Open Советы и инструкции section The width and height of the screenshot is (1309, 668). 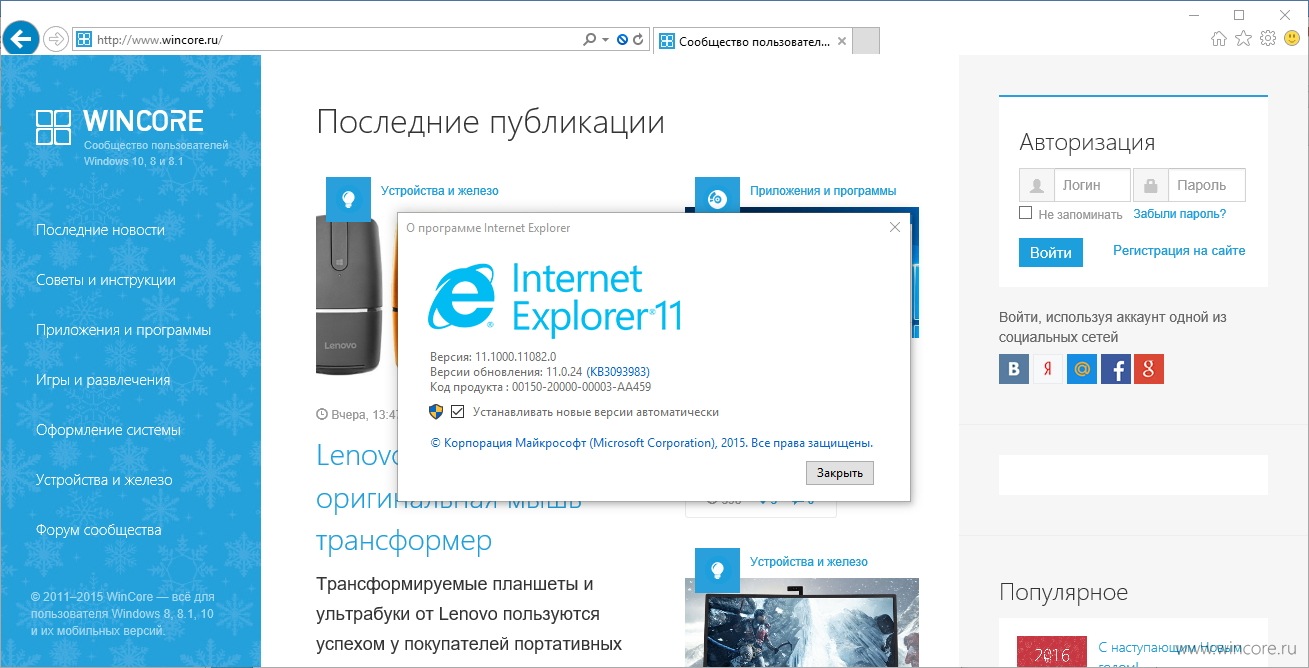(x=106, y=280)
